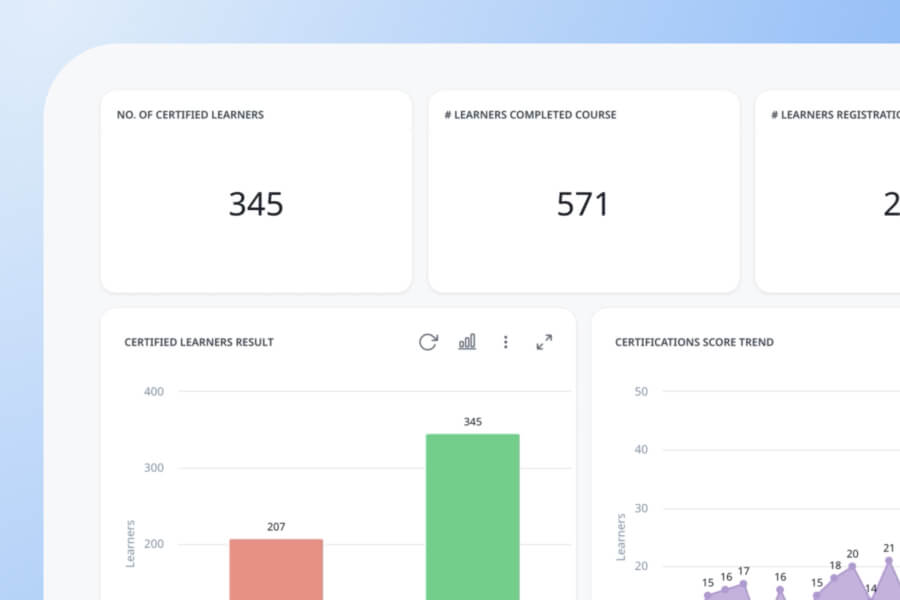Click the 300 axis label on bar chart
The width and height of the screenshot is (900, 600).
click(x=154, y=468)
